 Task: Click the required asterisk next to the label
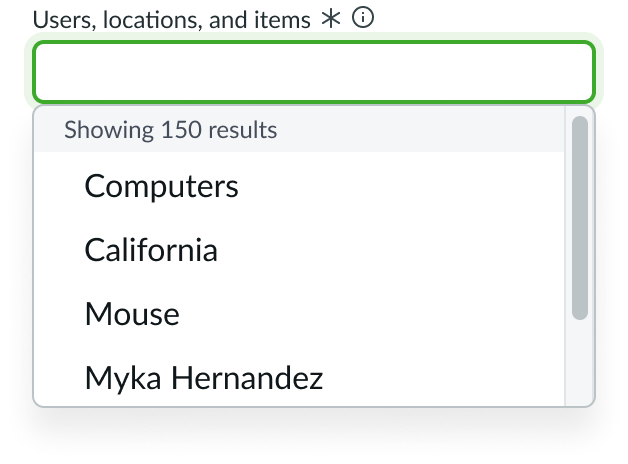coord(331,18)
